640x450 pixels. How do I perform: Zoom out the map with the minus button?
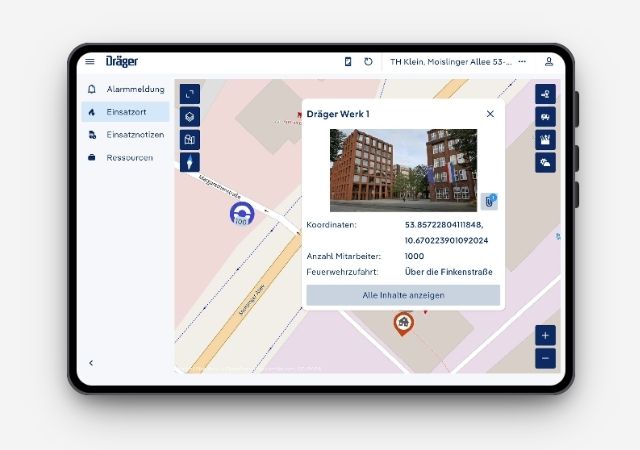545,359
